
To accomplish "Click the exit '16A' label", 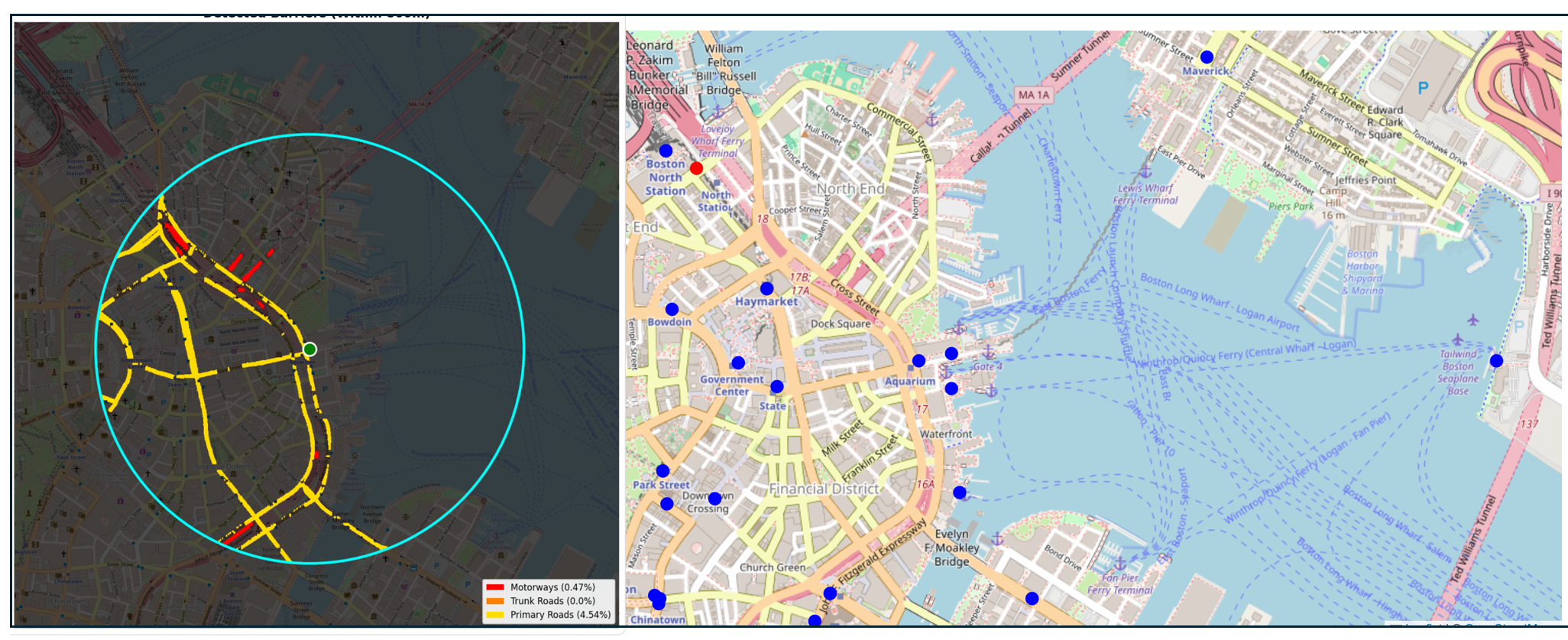I will [x=925, y=484].
